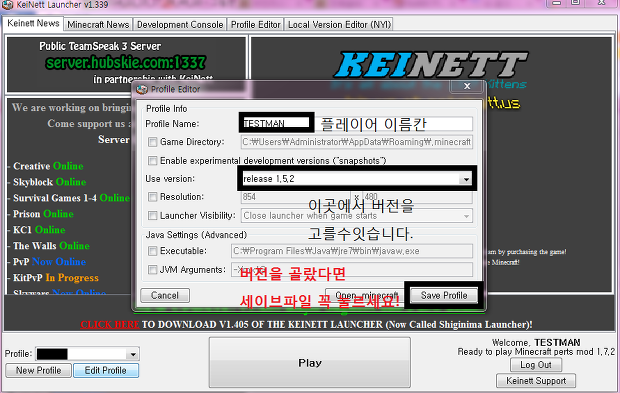Click the Profile Name input field

click(356, 124)
